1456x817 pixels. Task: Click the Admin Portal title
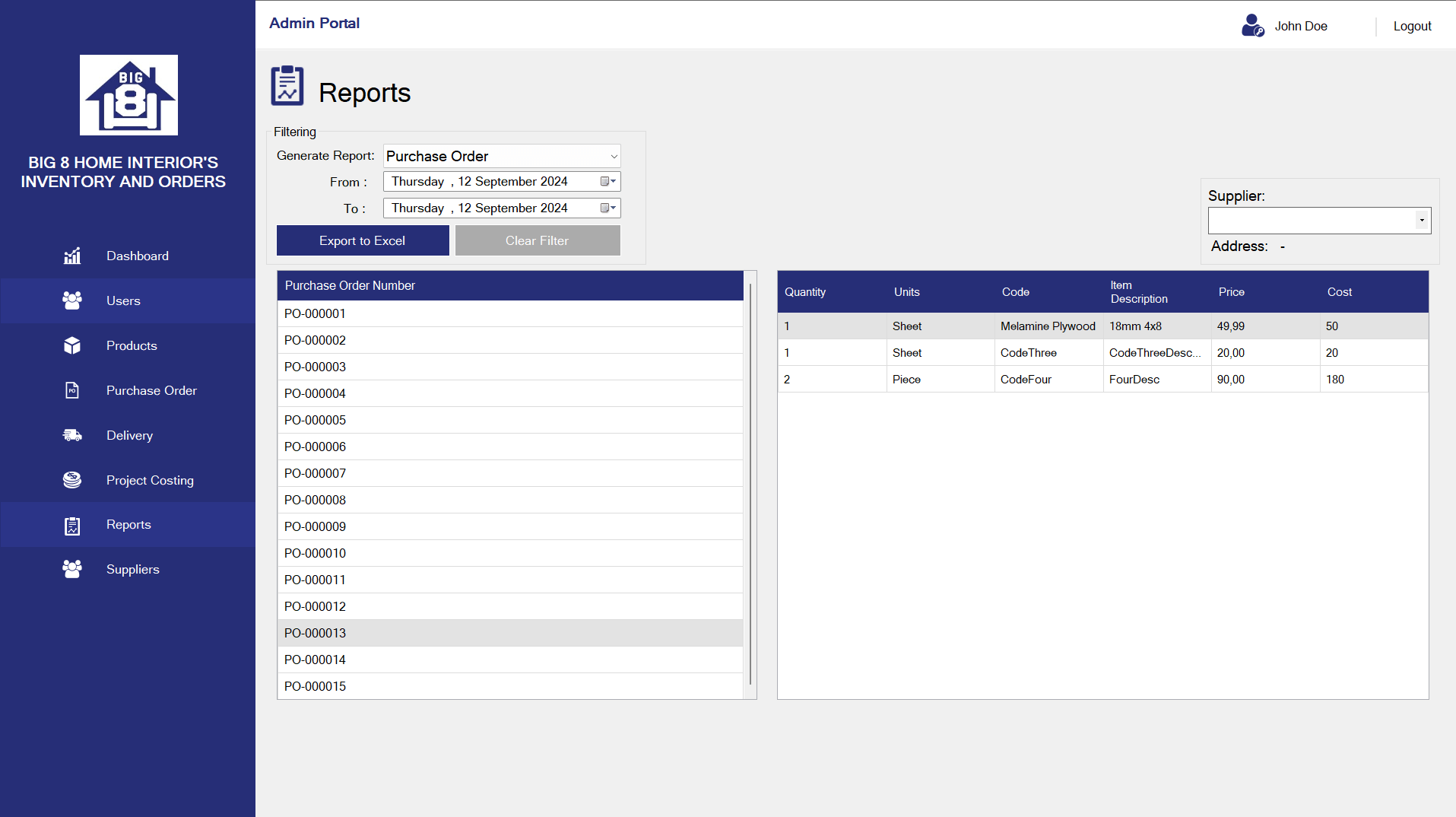(x=314, y=23)
